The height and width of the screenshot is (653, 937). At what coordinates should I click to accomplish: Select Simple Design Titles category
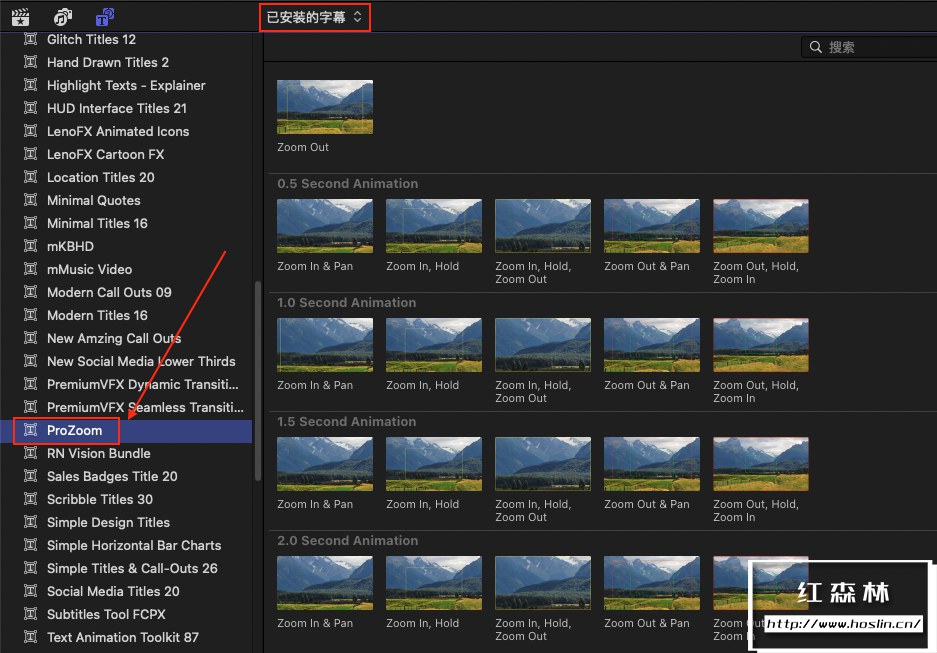(126, 522)
